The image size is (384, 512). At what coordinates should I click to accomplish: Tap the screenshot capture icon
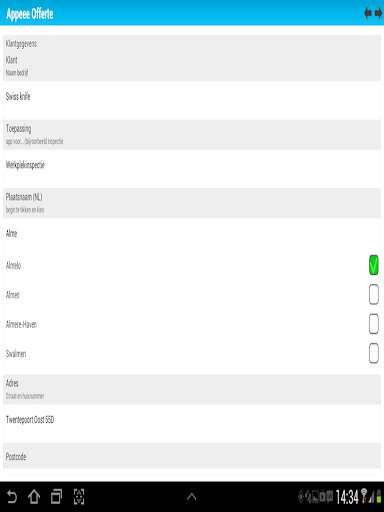(79, 497)
